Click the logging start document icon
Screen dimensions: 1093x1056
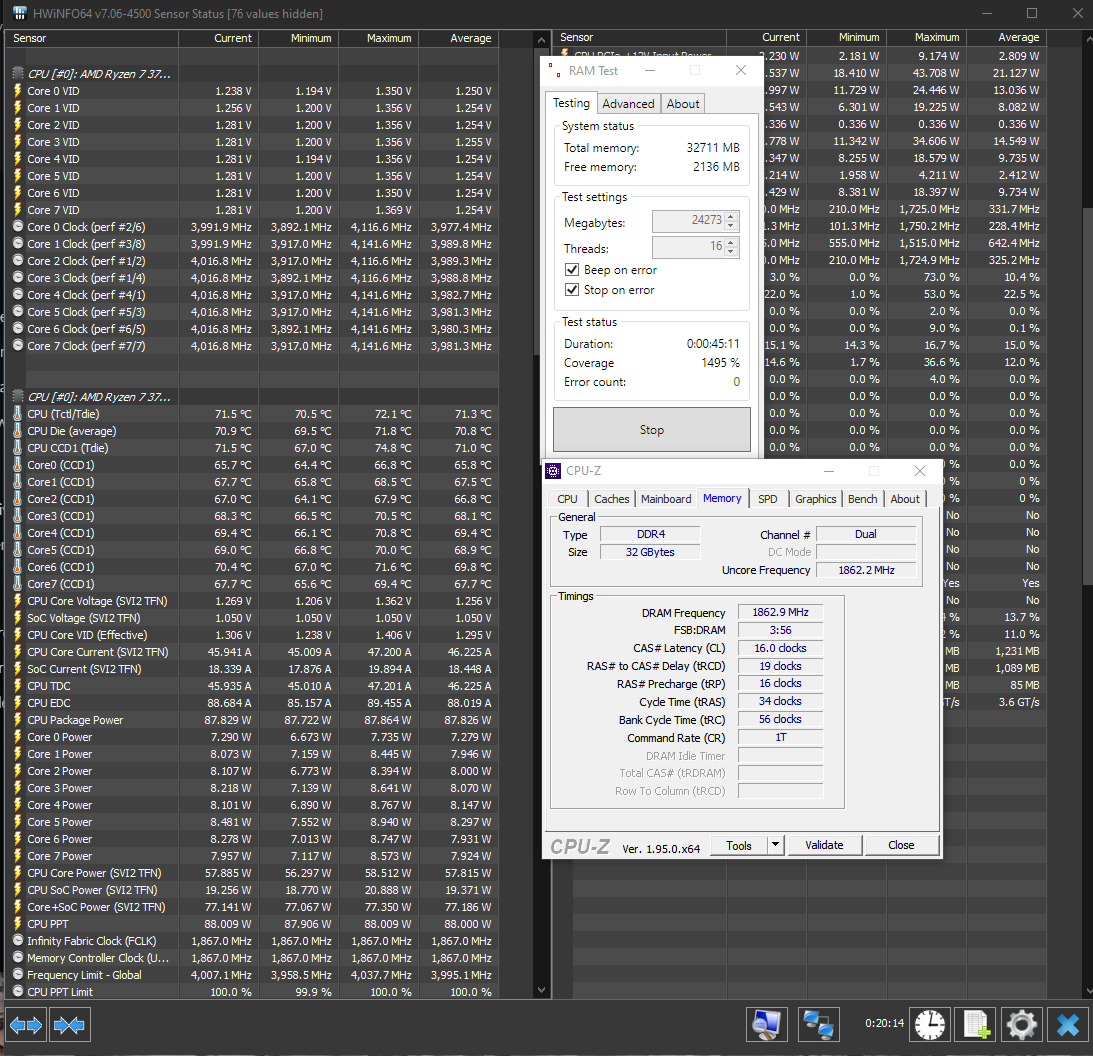(x=976, y=1025)
